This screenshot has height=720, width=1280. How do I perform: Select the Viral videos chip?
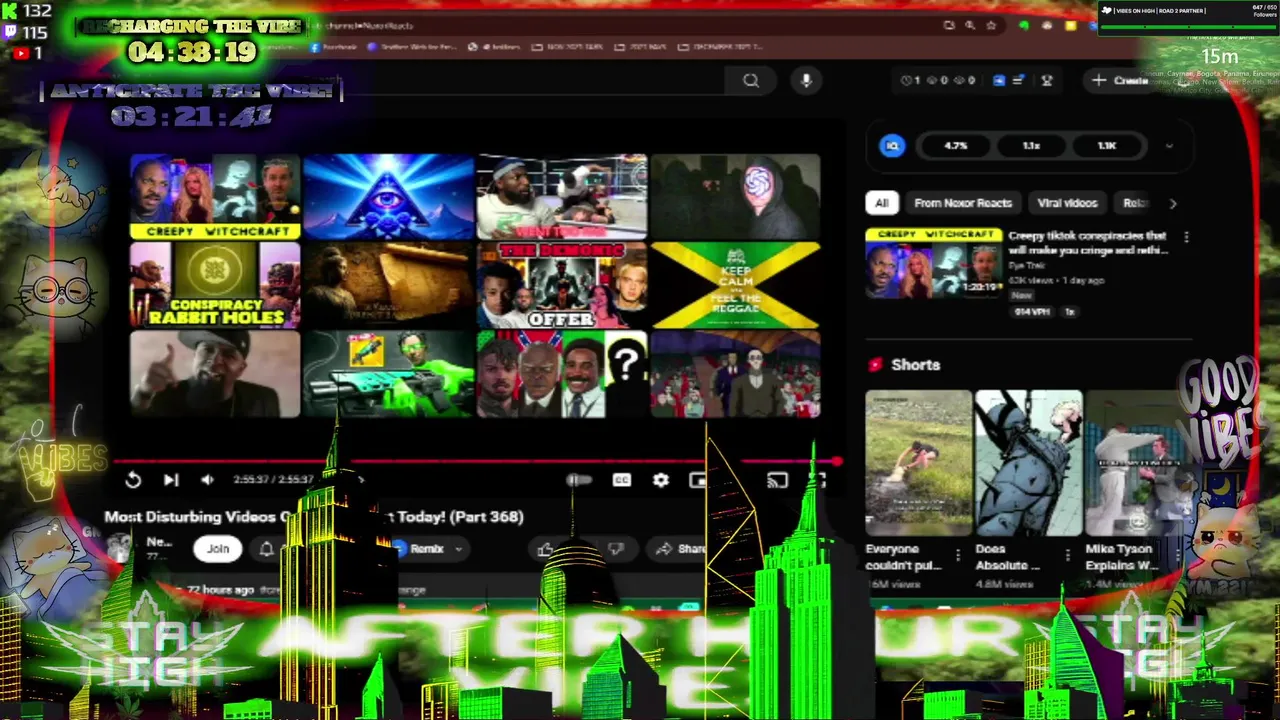click(1067, 203)
